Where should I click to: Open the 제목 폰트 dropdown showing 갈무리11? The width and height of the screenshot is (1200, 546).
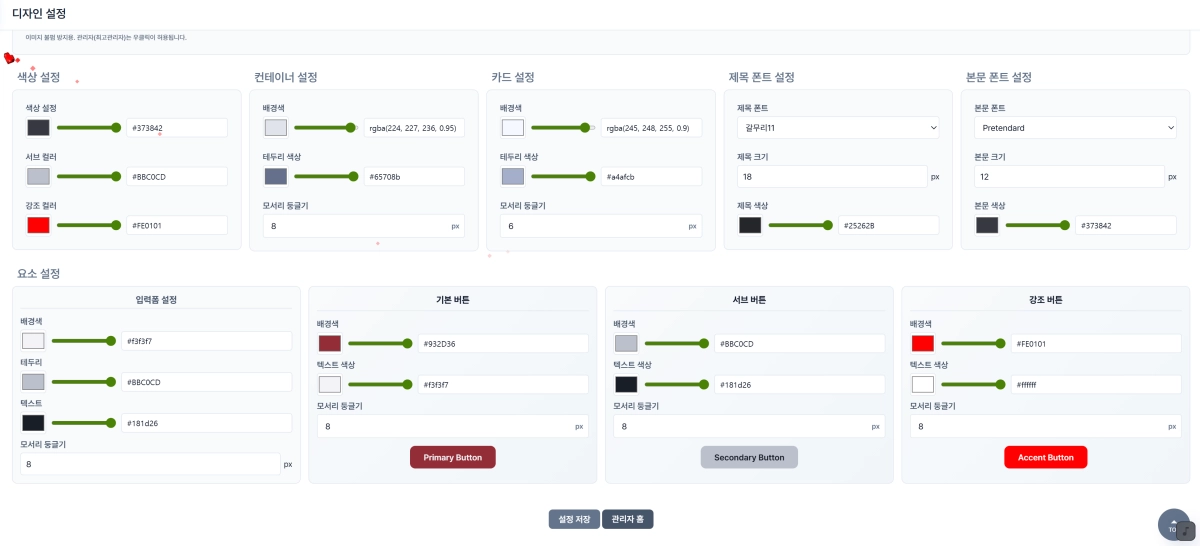pyautogui.click(x=838, y=128)
